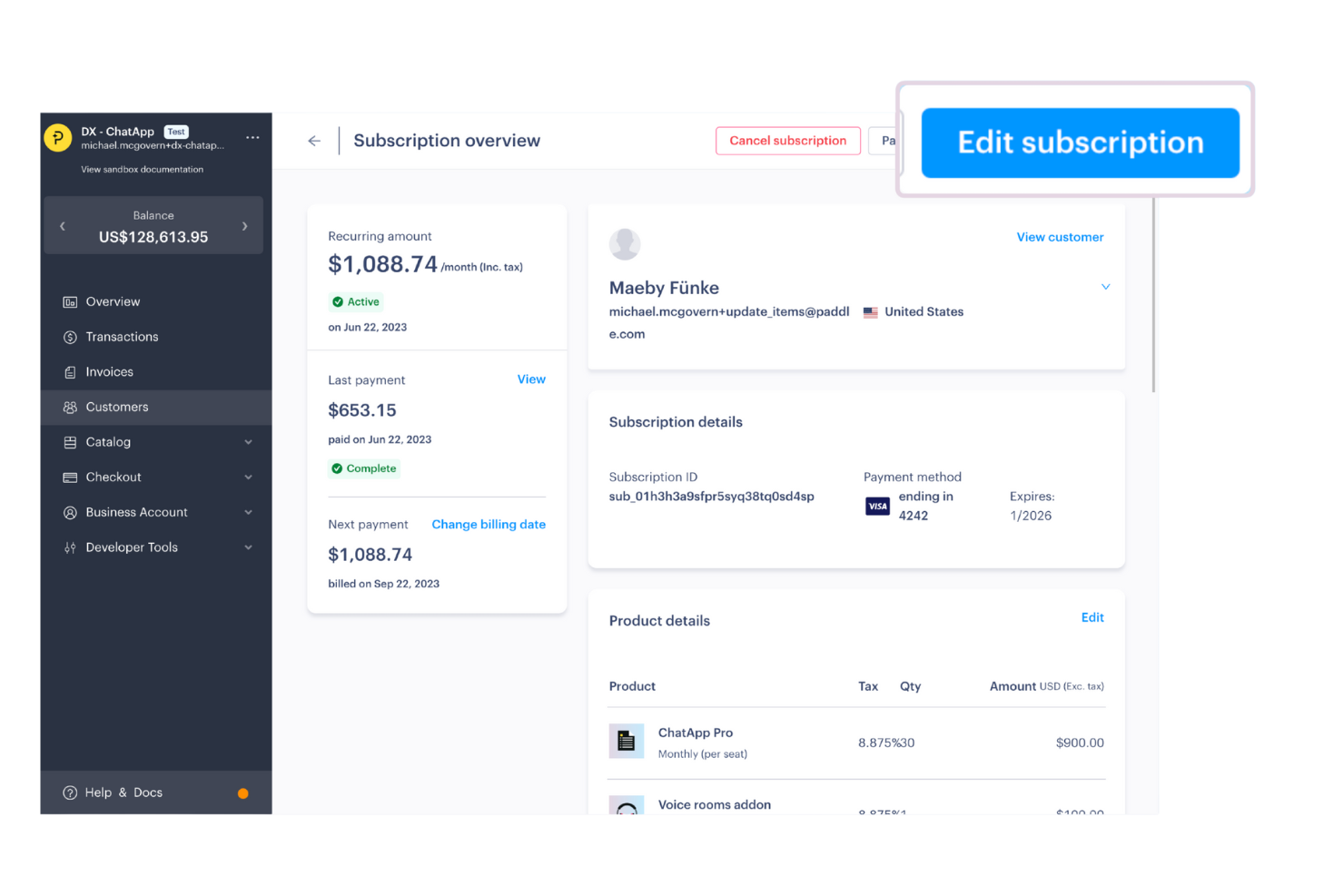Open the View customer link
Image resolution: width=1344 pixels, height=896 pixels.
point(1060,237)
